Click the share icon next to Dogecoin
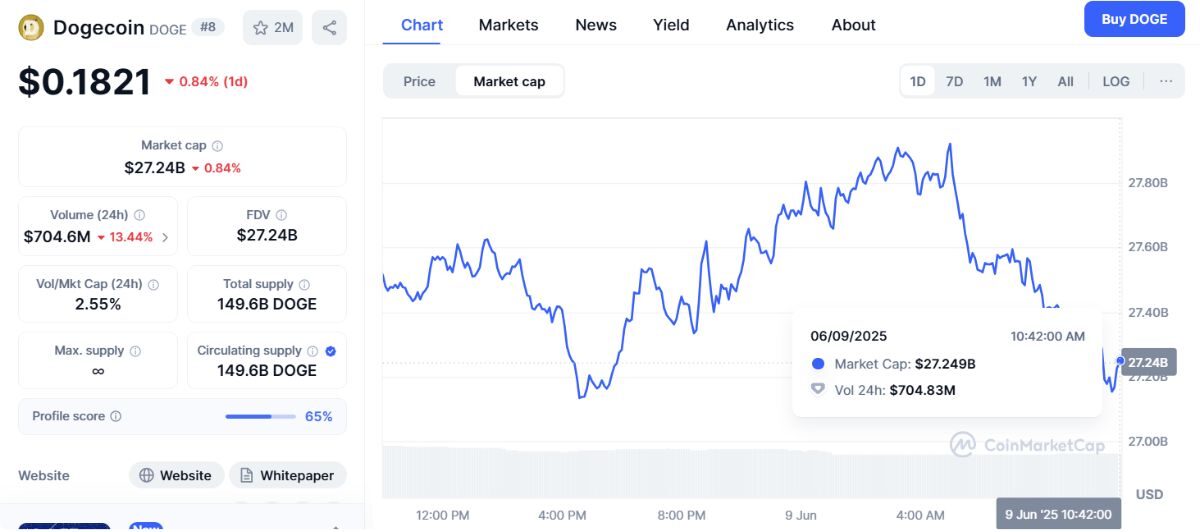1200x532 pixels. (x=329, y=28)
